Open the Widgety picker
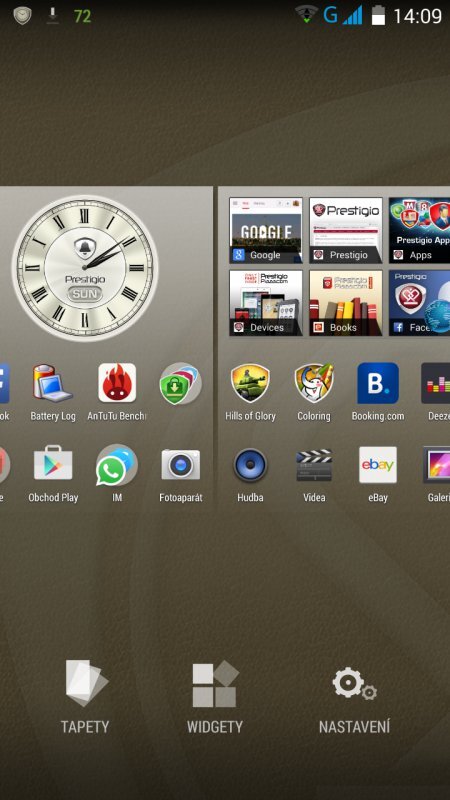Viewport: 450px width, 800px height. click(215, 696)
